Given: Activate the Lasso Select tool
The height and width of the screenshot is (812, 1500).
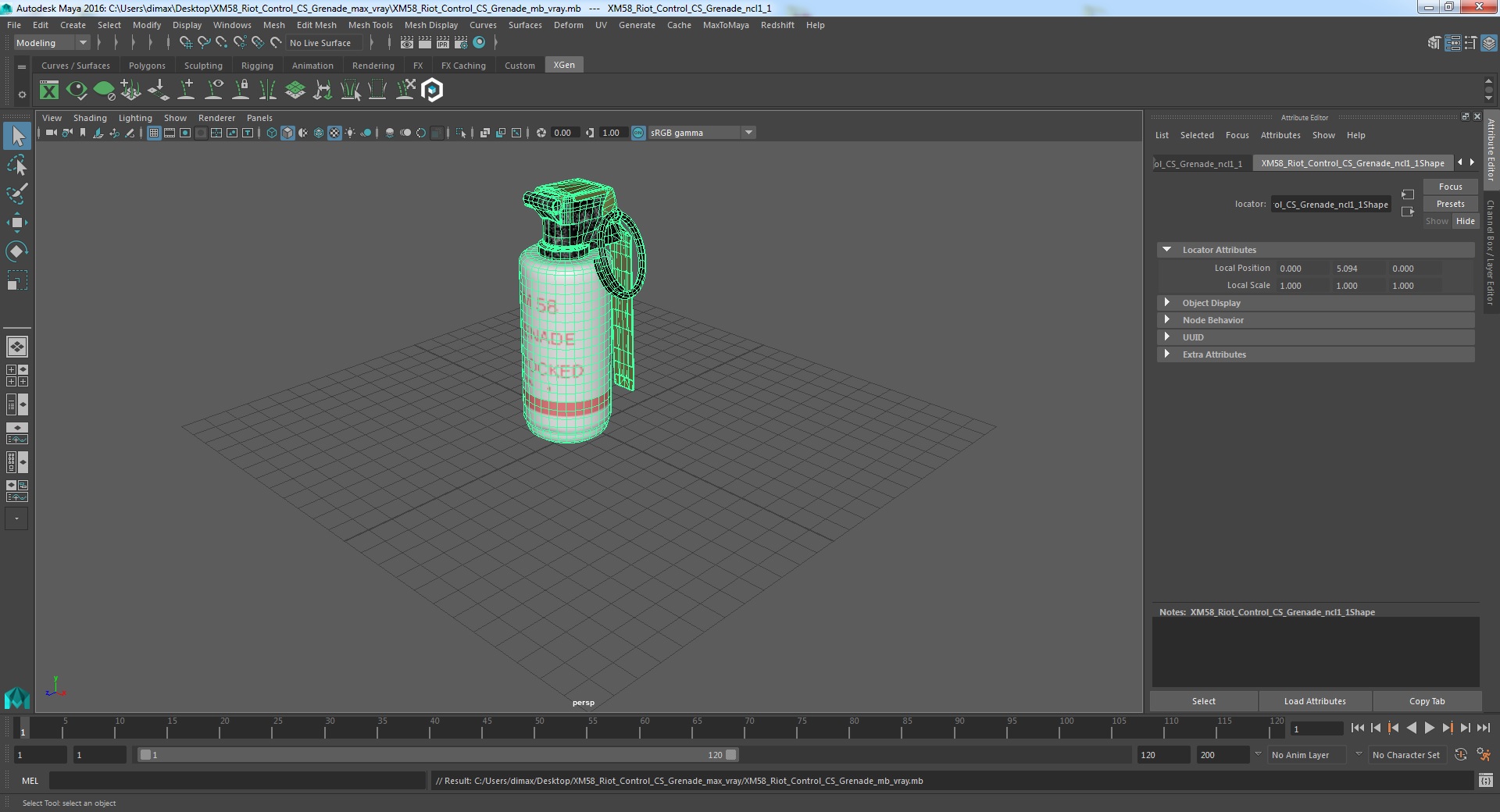Looking at the screenshot, I should coord(16,166).
